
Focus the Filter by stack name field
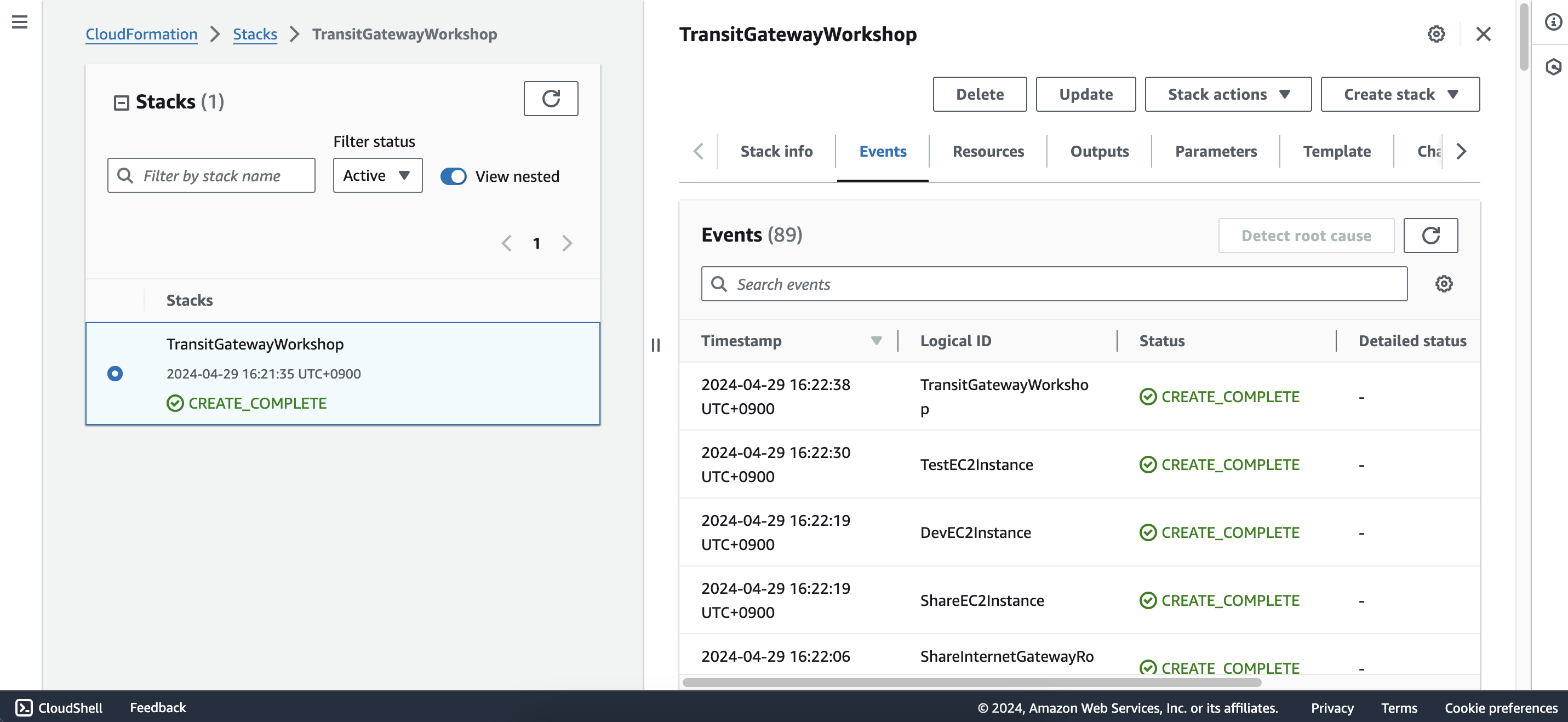click(x=211, y=175)
